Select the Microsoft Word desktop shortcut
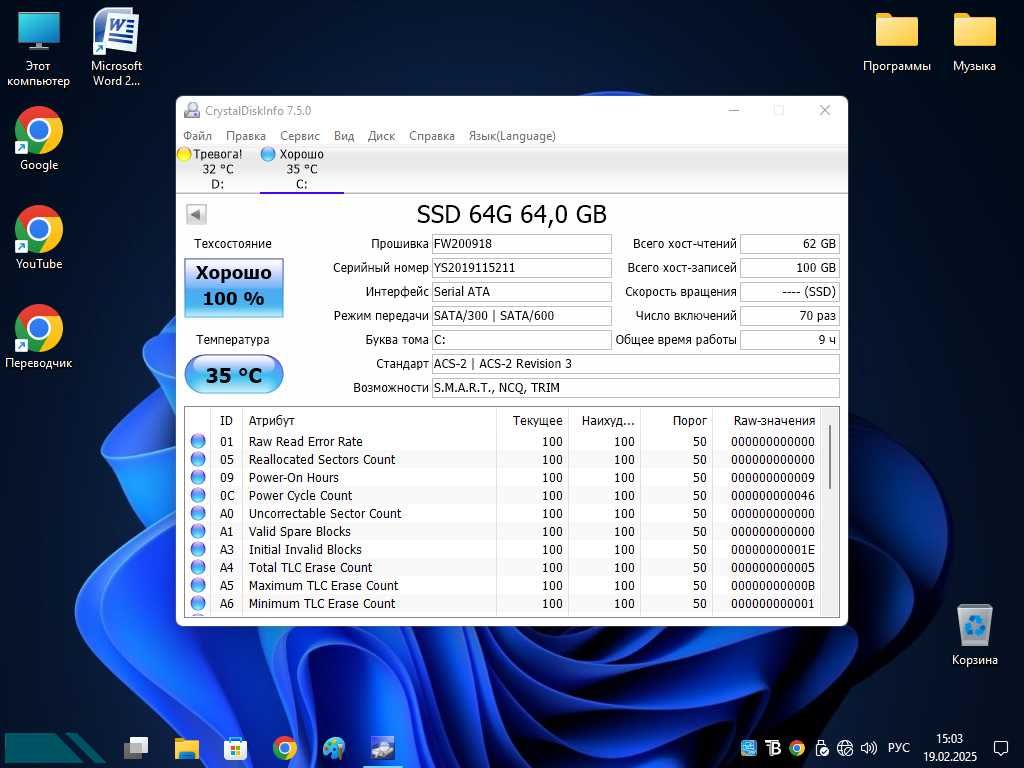 (116, 48)
